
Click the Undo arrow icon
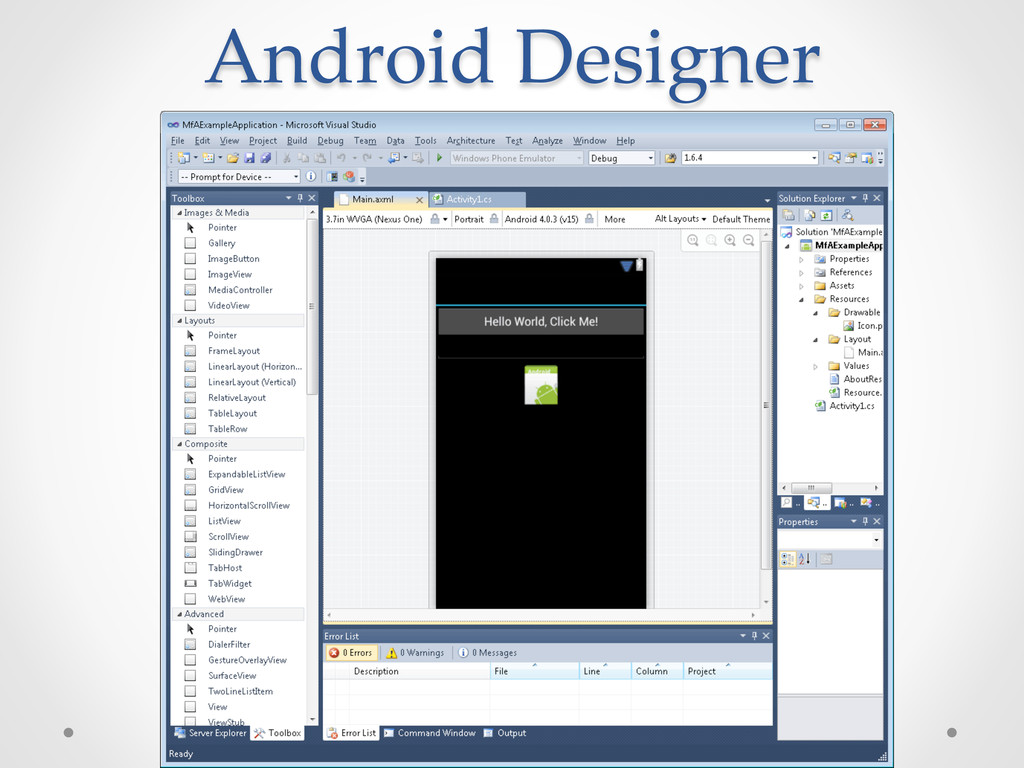pos(341,158)
